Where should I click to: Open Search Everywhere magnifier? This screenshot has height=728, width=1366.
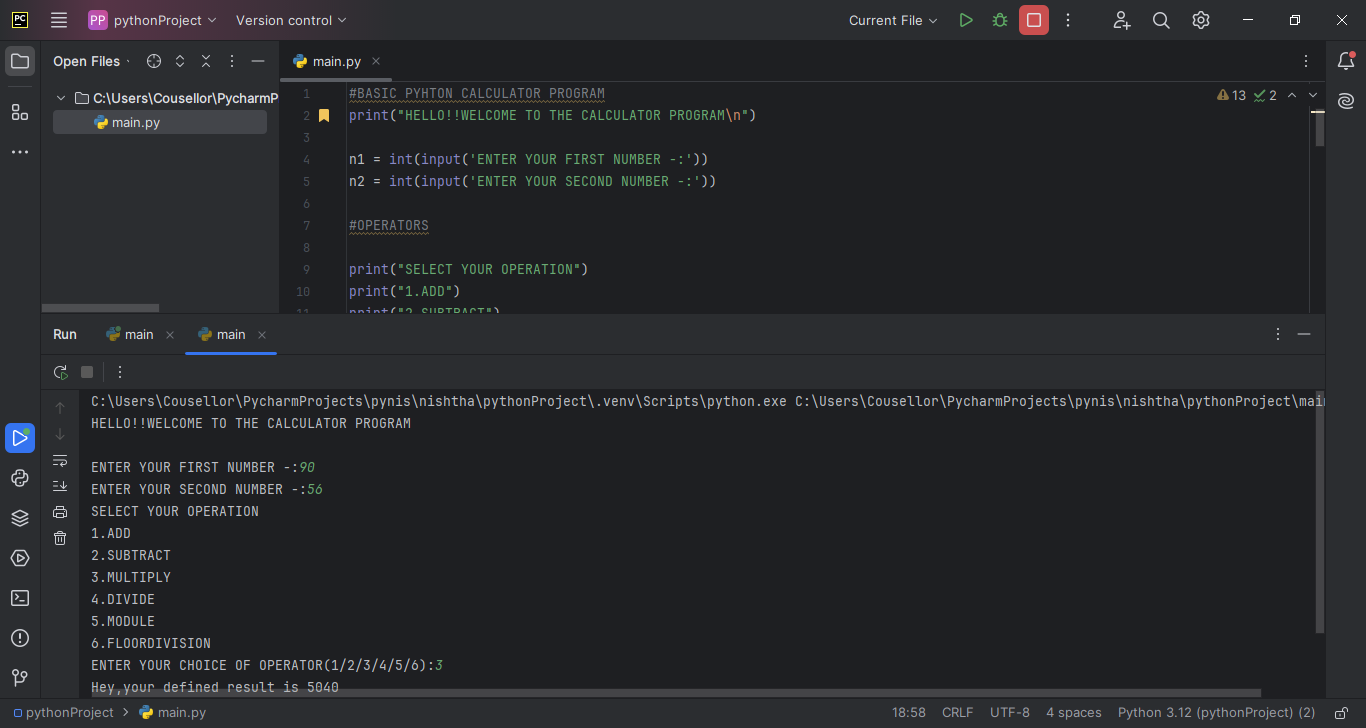tap(1161, 20)
